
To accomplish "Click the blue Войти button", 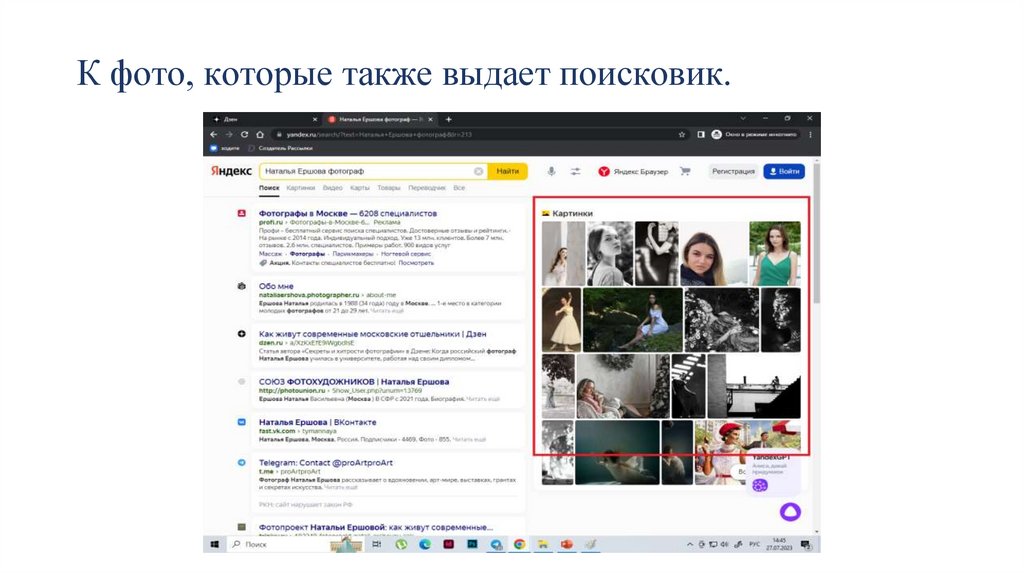I will [x=784, y=171].
